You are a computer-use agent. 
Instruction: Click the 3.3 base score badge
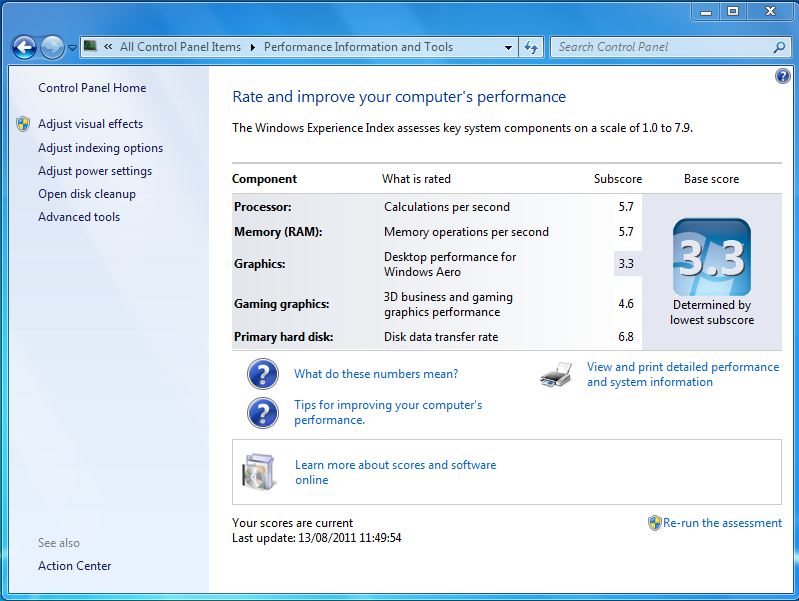[712, 257]
